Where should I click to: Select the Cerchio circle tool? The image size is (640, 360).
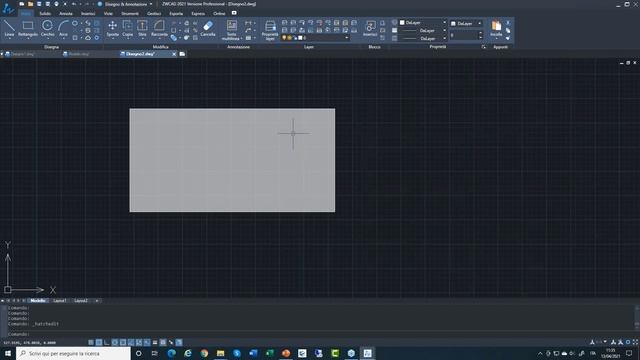tap(47, 29)
